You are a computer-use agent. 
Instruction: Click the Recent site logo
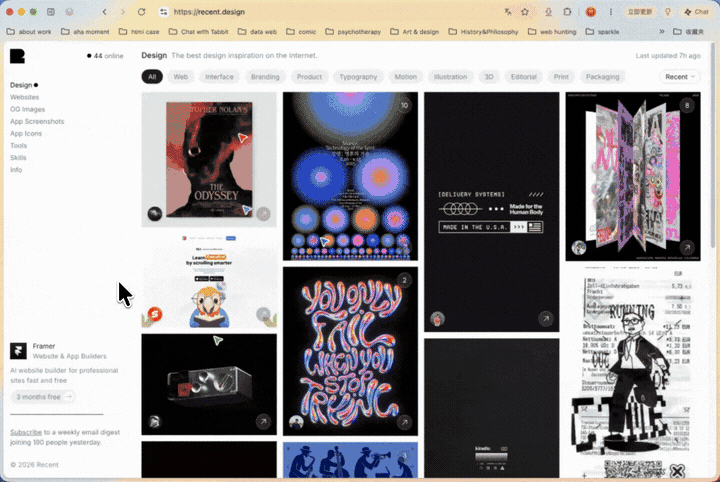[17, 56]
